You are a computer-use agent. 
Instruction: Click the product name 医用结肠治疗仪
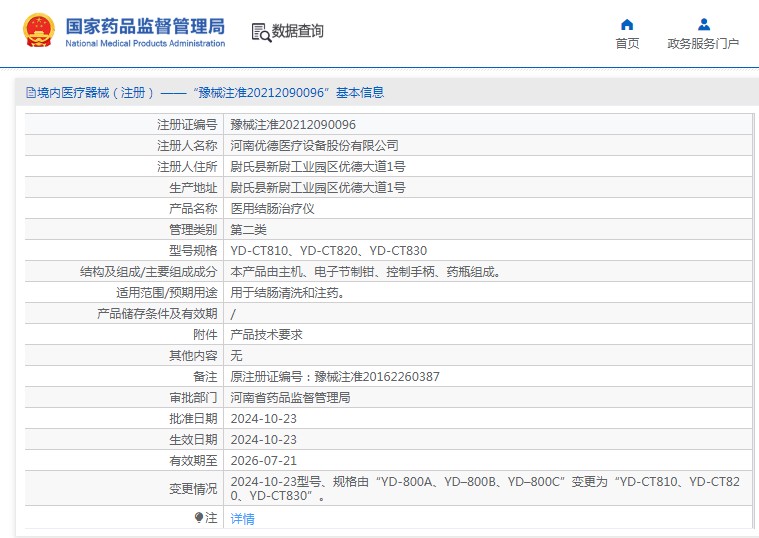point(273,209)
